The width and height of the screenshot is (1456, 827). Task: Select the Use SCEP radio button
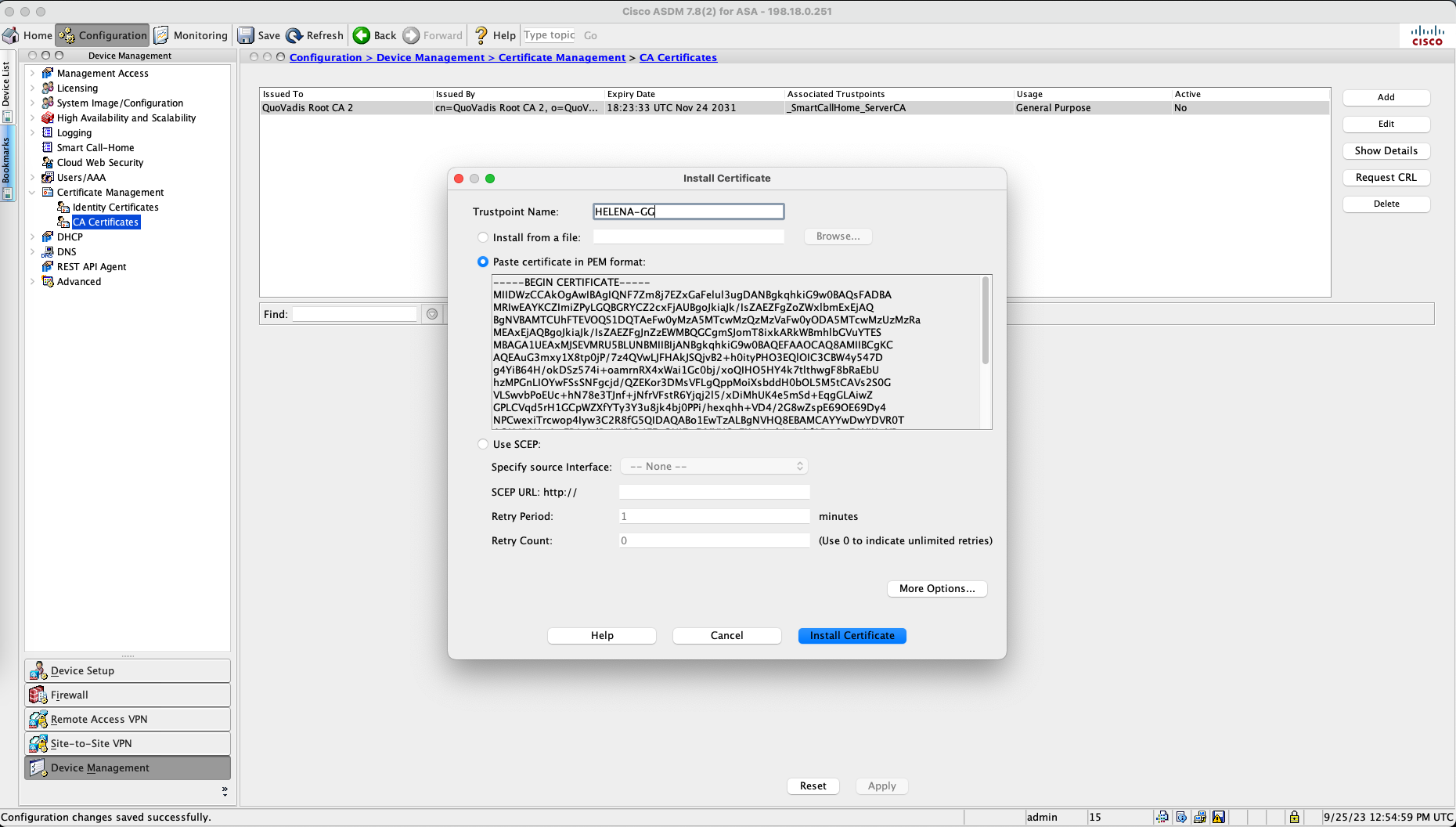tap(483, 444)
